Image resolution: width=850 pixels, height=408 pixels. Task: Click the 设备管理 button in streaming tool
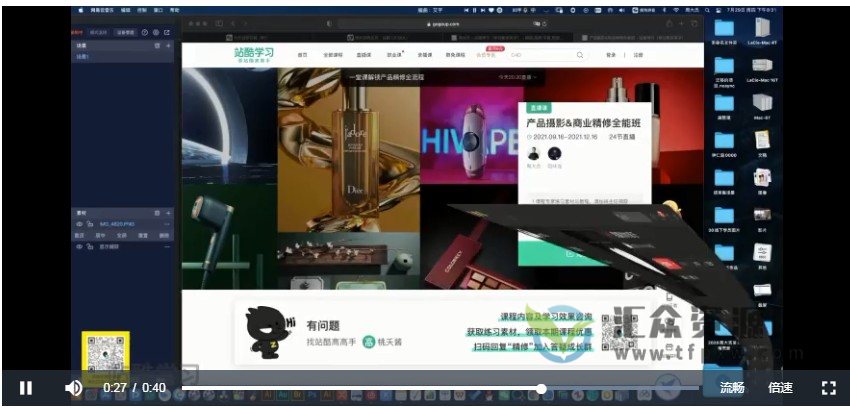click(126, 33)
